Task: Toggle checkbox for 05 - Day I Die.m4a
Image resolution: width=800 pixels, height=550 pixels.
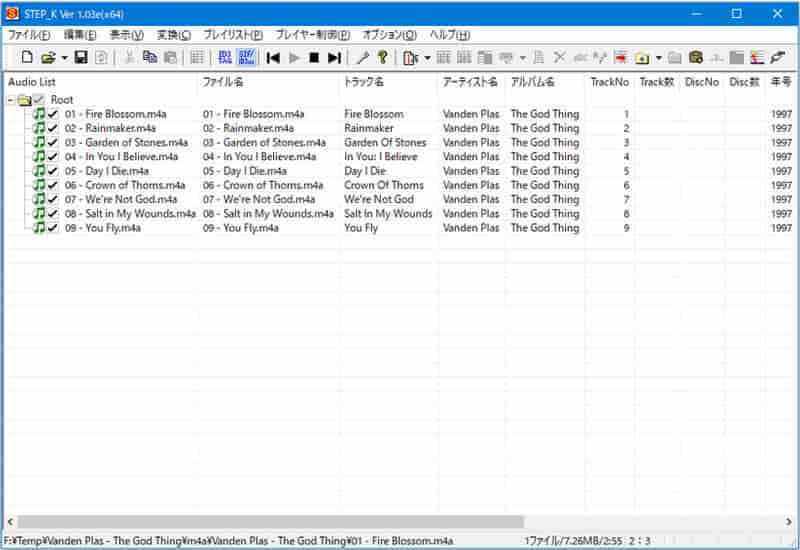Action: (53, 171)
